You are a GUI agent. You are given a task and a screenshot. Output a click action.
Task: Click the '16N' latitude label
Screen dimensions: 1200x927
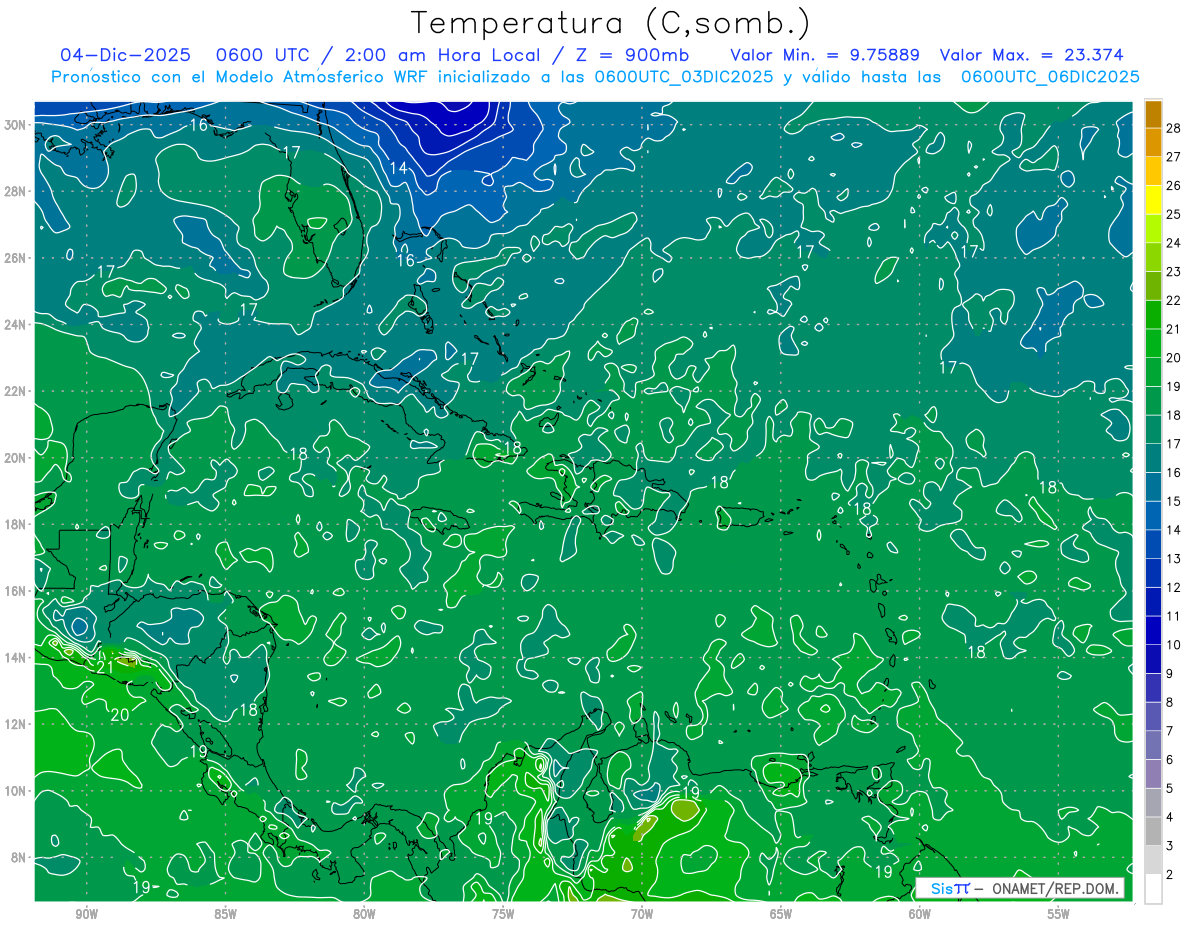tap(15, 591)
